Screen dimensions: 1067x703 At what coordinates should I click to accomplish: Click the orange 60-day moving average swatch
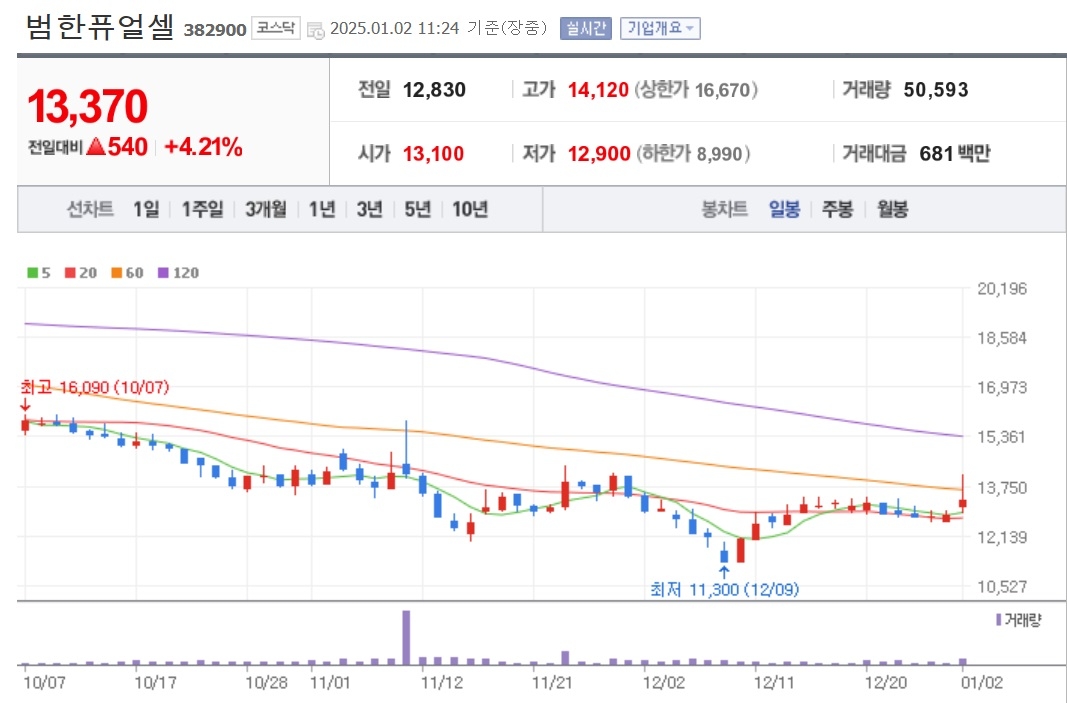point(116,273)
